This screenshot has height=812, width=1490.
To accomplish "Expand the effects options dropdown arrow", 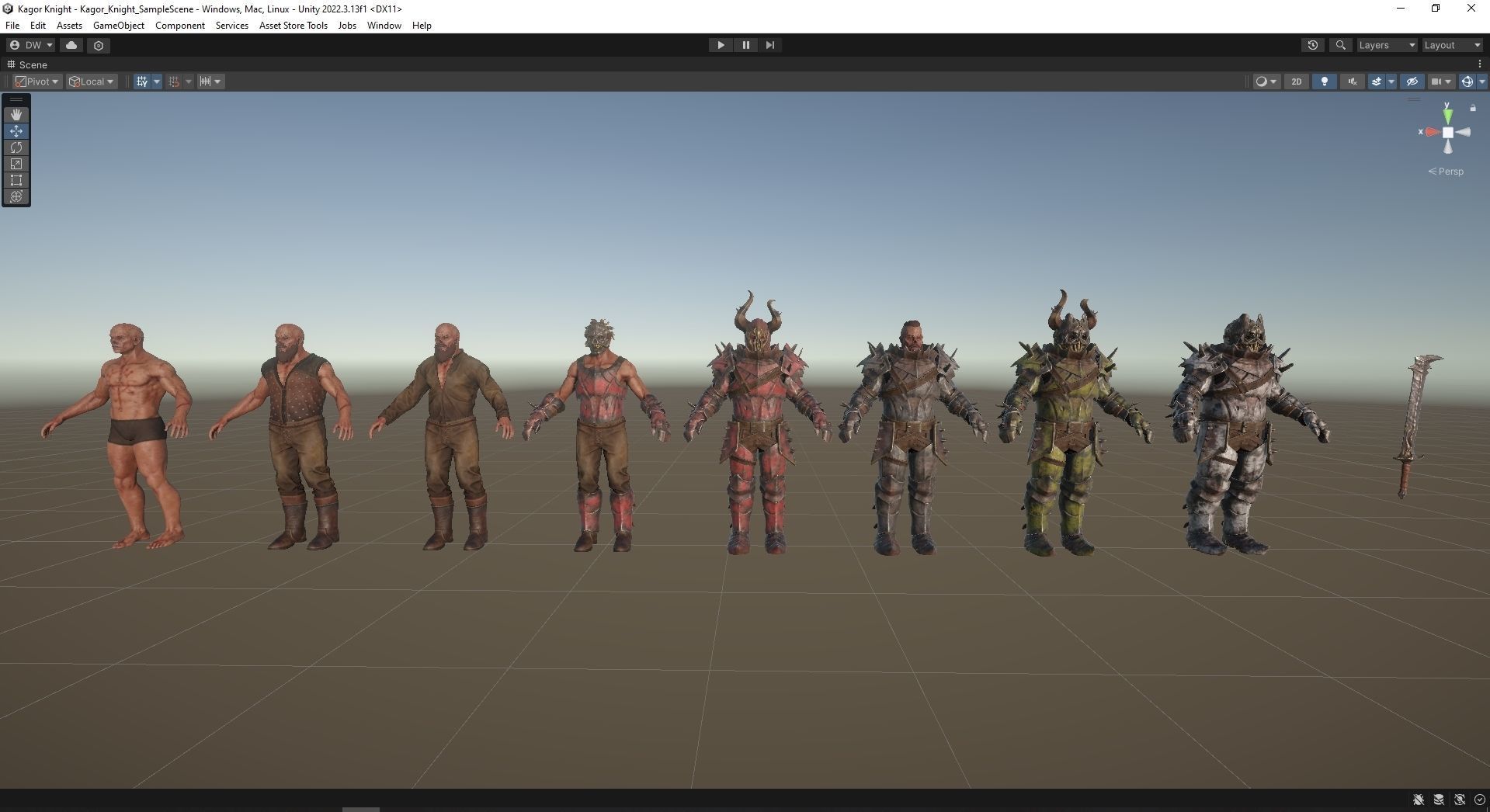I will (1391, 82).
